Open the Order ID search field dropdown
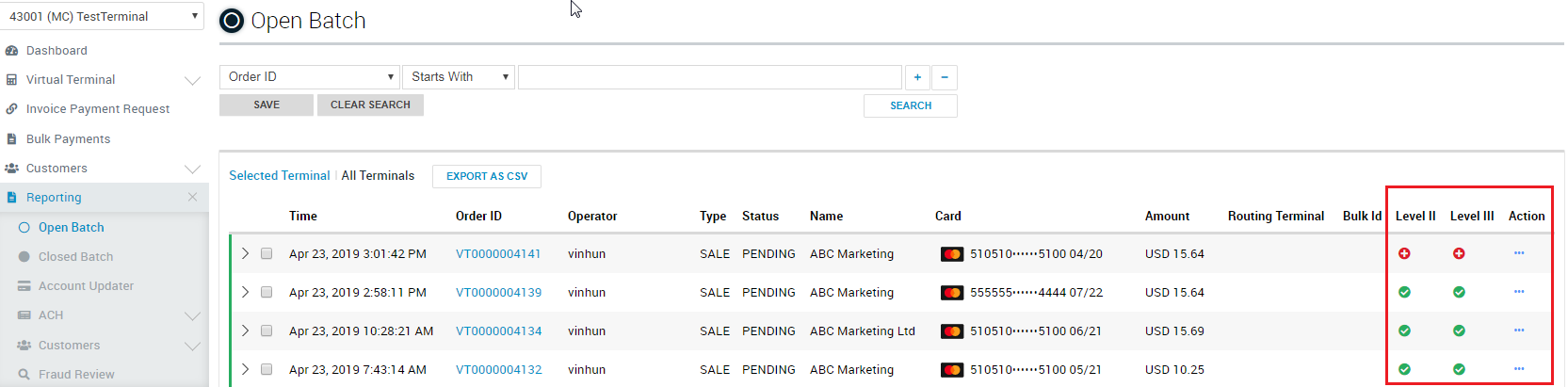 (310, 77)
